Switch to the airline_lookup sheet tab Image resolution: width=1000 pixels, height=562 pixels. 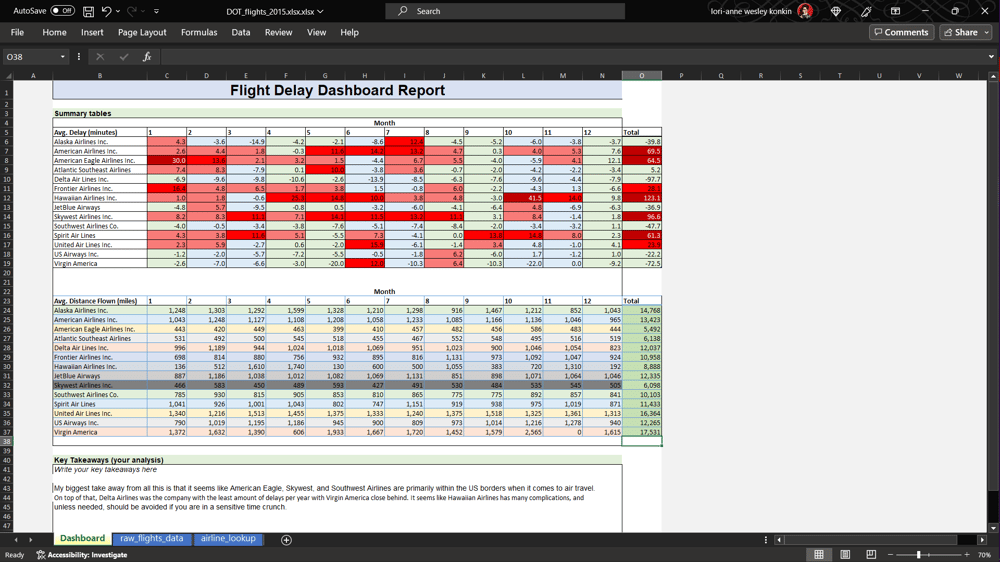pyautogui.click(x=228, y=539)
